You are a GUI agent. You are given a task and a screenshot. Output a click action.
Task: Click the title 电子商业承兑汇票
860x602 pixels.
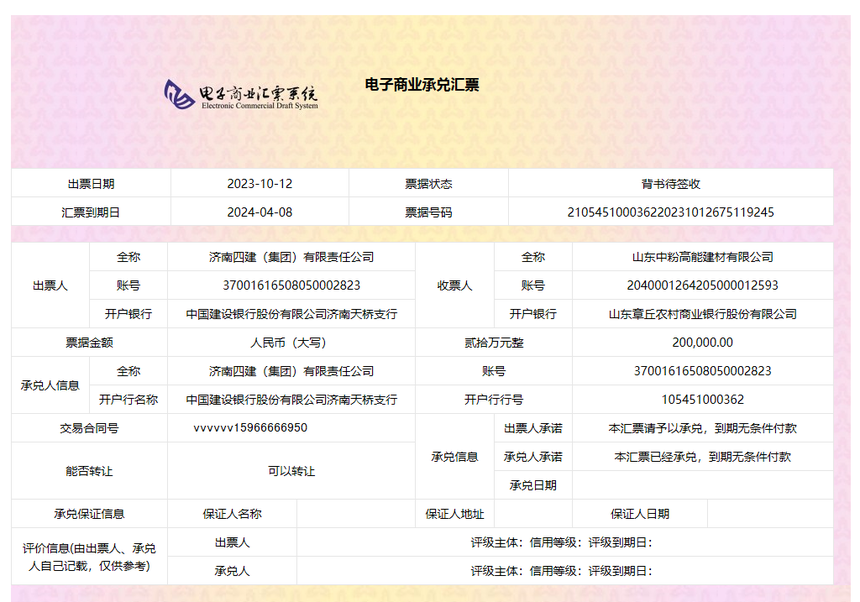(422, 85)
